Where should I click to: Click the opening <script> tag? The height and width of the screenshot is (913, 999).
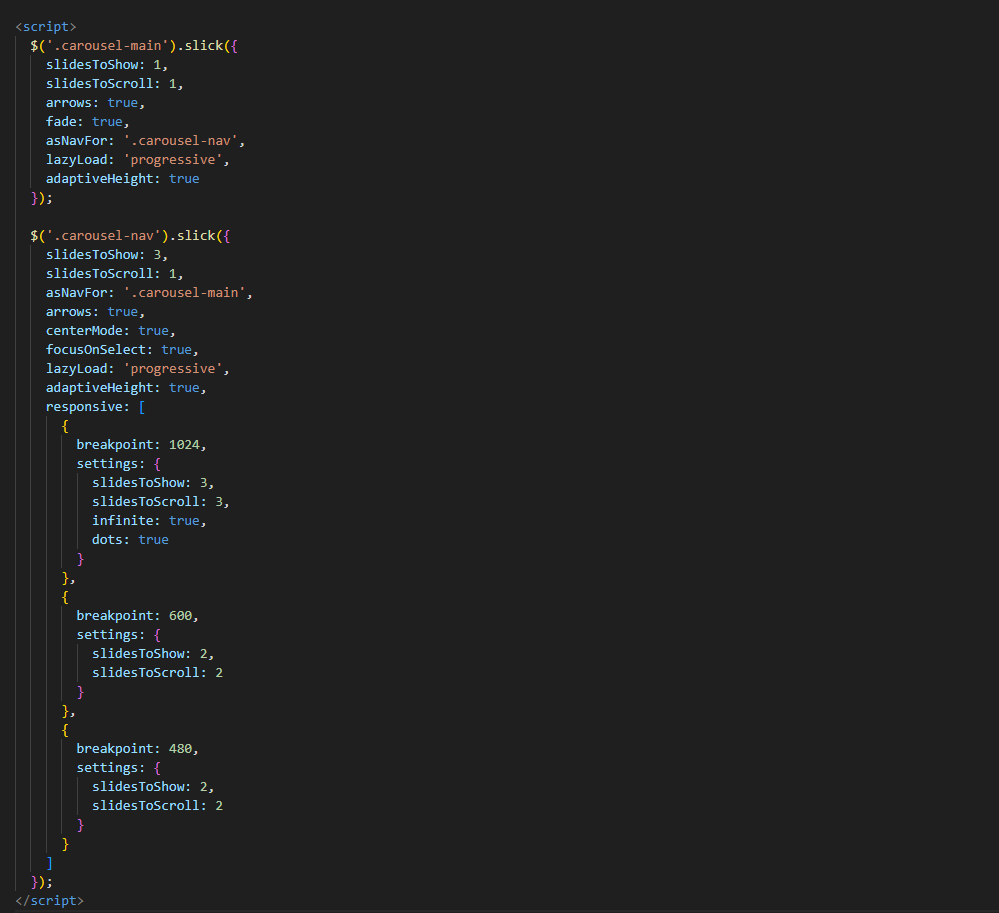point(45,27)
